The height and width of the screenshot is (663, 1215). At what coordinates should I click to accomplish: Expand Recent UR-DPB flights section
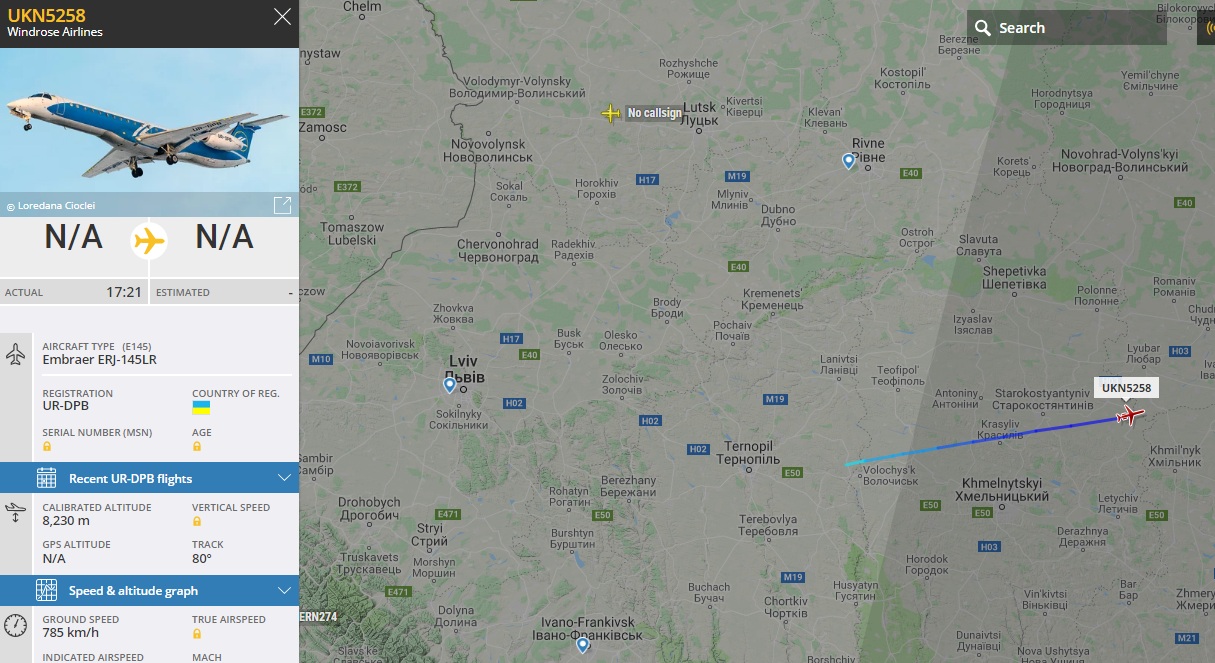point(149,478)
